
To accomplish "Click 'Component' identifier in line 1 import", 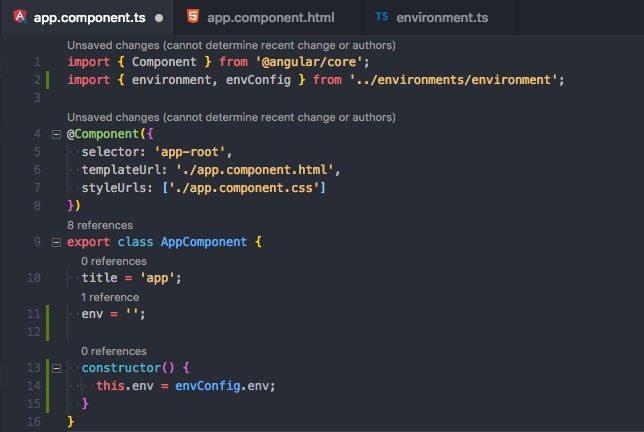I will pyautogui.click(x=164, y=62).
